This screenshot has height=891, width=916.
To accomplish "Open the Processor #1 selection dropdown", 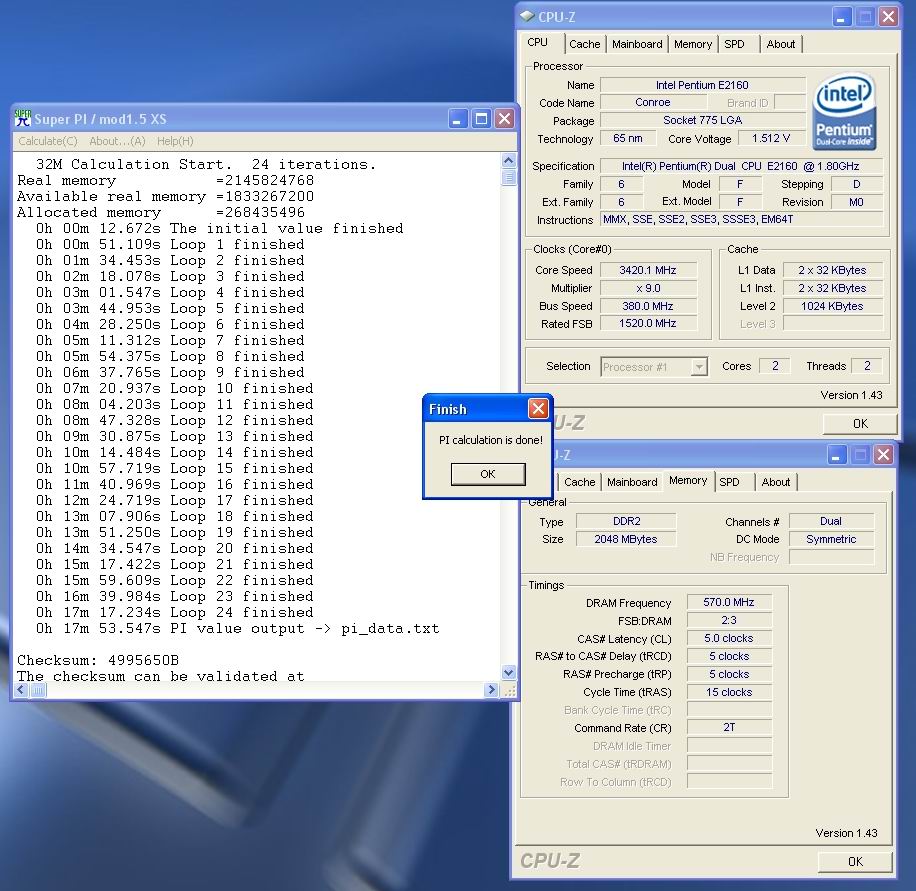I will (699, 367).
